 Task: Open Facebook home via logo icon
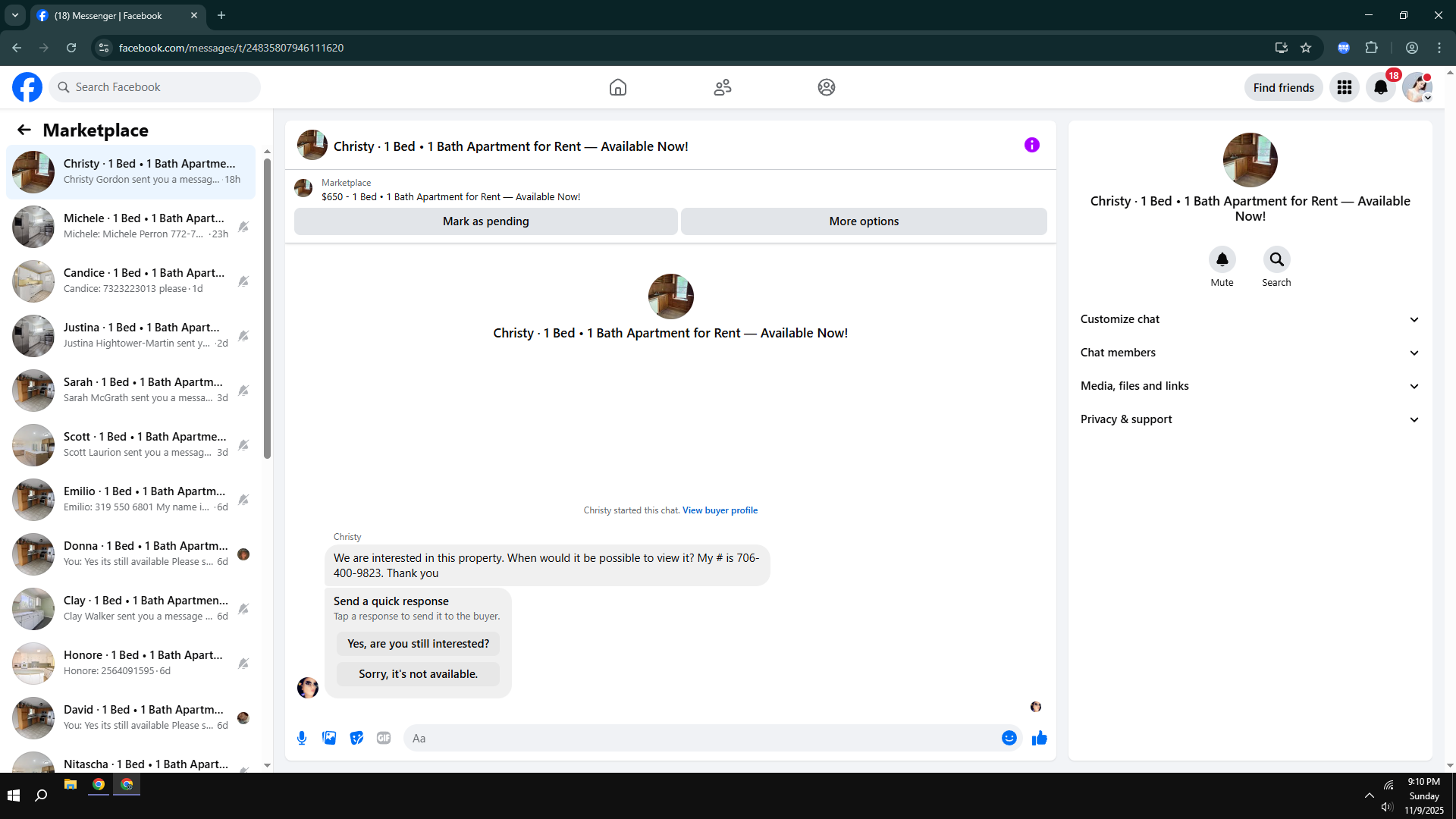click(27, 87)
